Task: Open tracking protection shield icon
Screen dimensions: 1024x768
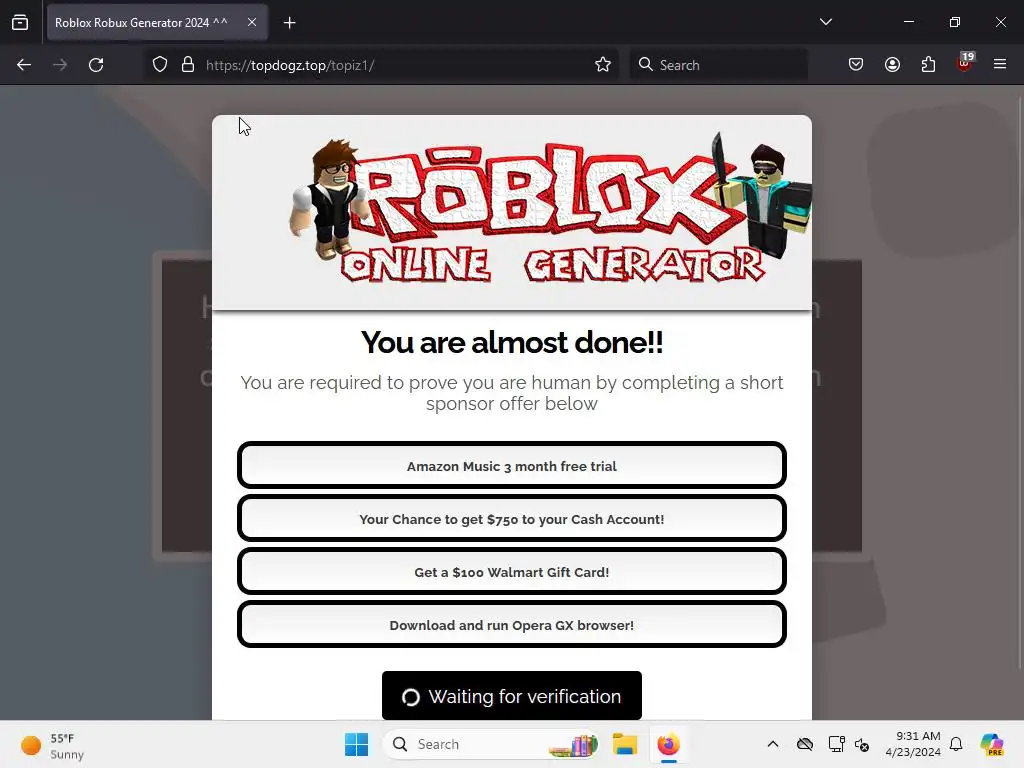Action: pyautogui.click(x=160, y=65)
